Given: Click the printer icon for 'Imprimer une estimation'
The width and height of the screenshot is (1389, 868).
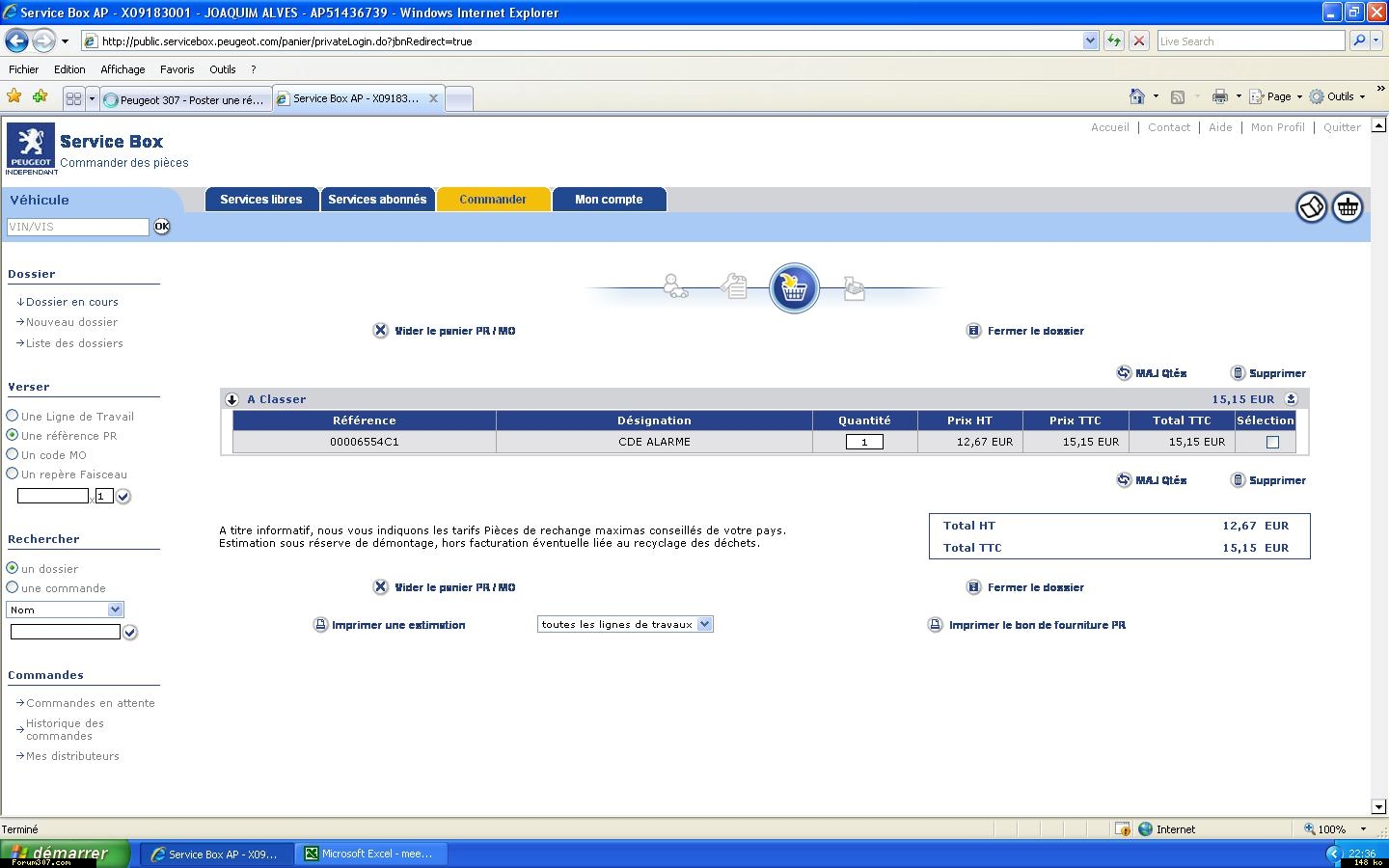Looking at the screenshot, I should (320, 625).
